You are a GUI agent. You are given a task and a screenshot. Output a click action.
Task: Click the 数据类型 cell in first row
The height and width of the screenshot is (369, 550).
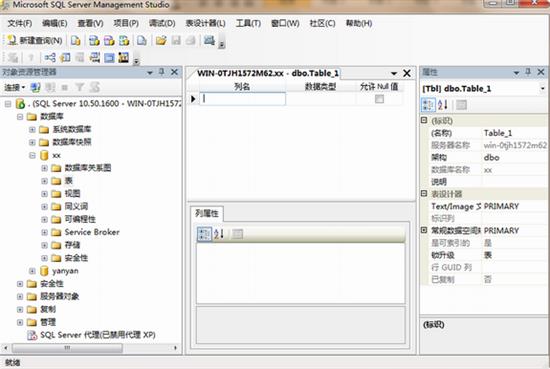click(321, 99)
